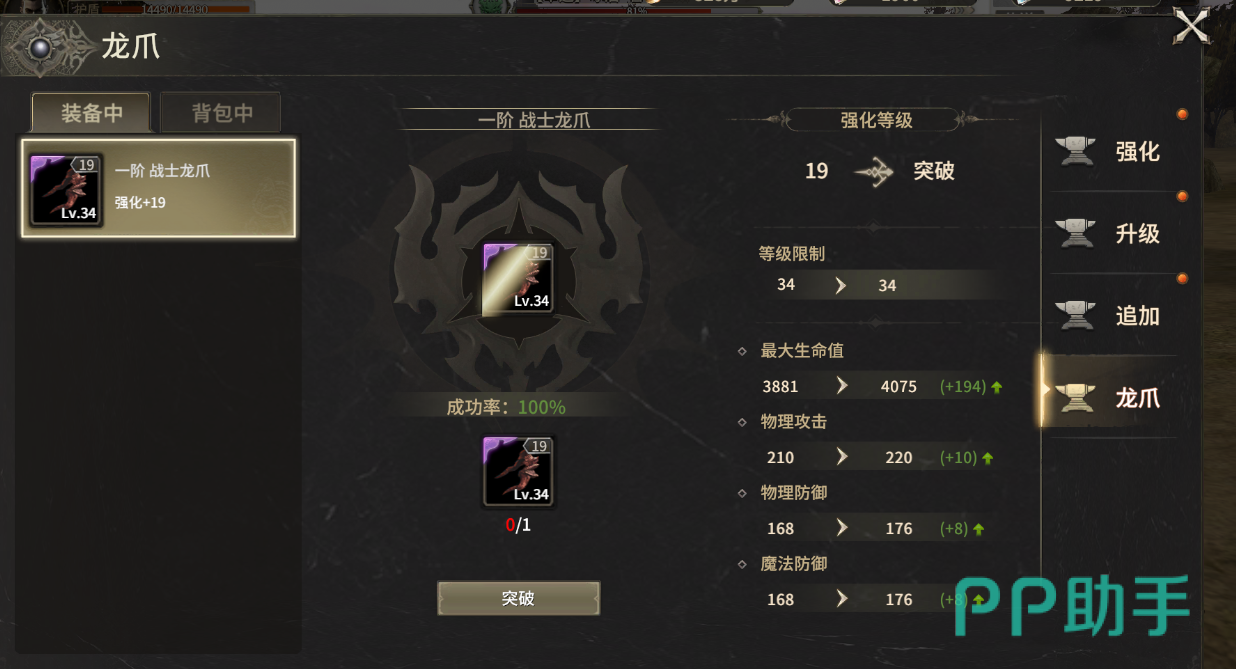Click the claw thumbnail in the equipped list
1236x669 pixels.
point(66,189)
